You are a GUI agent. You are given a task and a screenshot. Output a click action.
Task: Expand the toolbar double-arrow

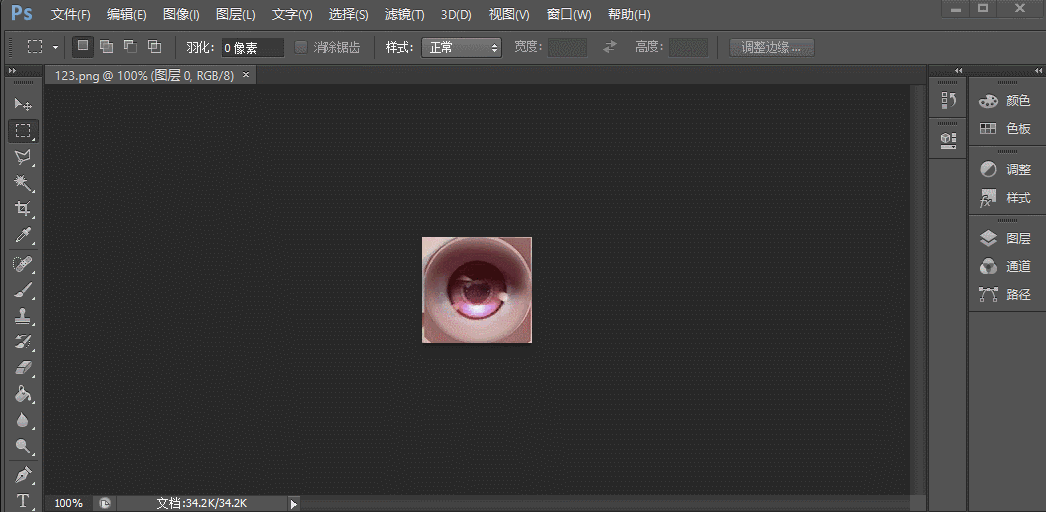point(11,70)
